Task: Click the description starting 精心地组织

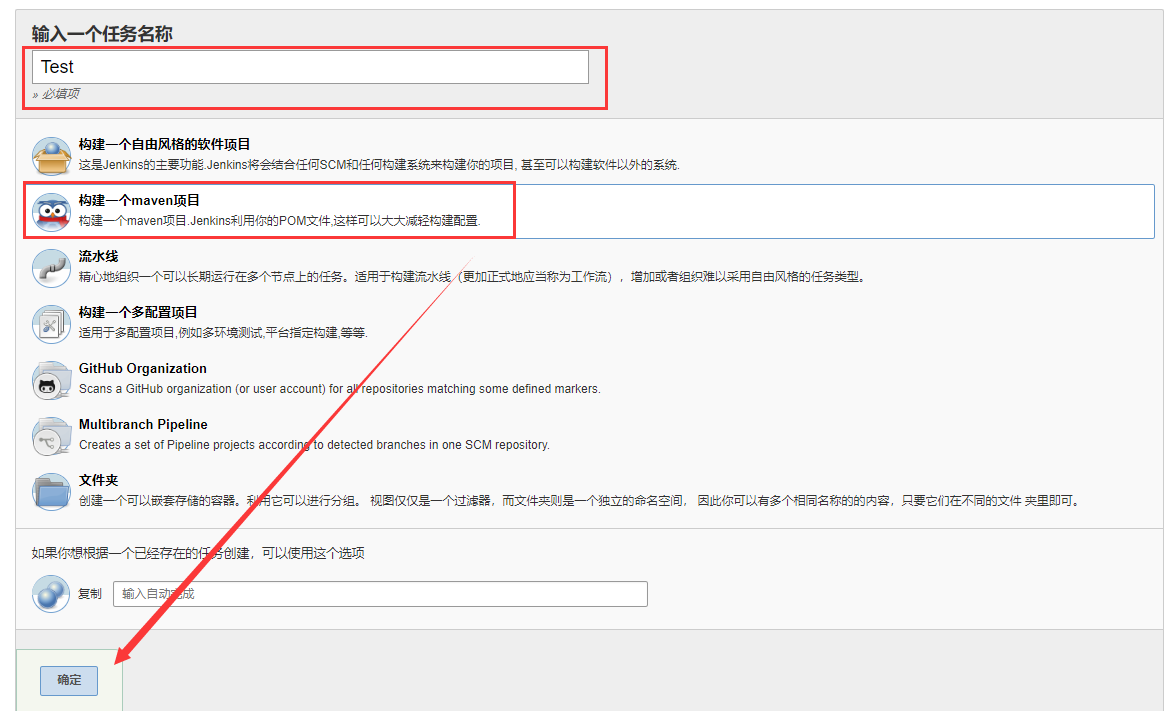Action: pos(472,277)
